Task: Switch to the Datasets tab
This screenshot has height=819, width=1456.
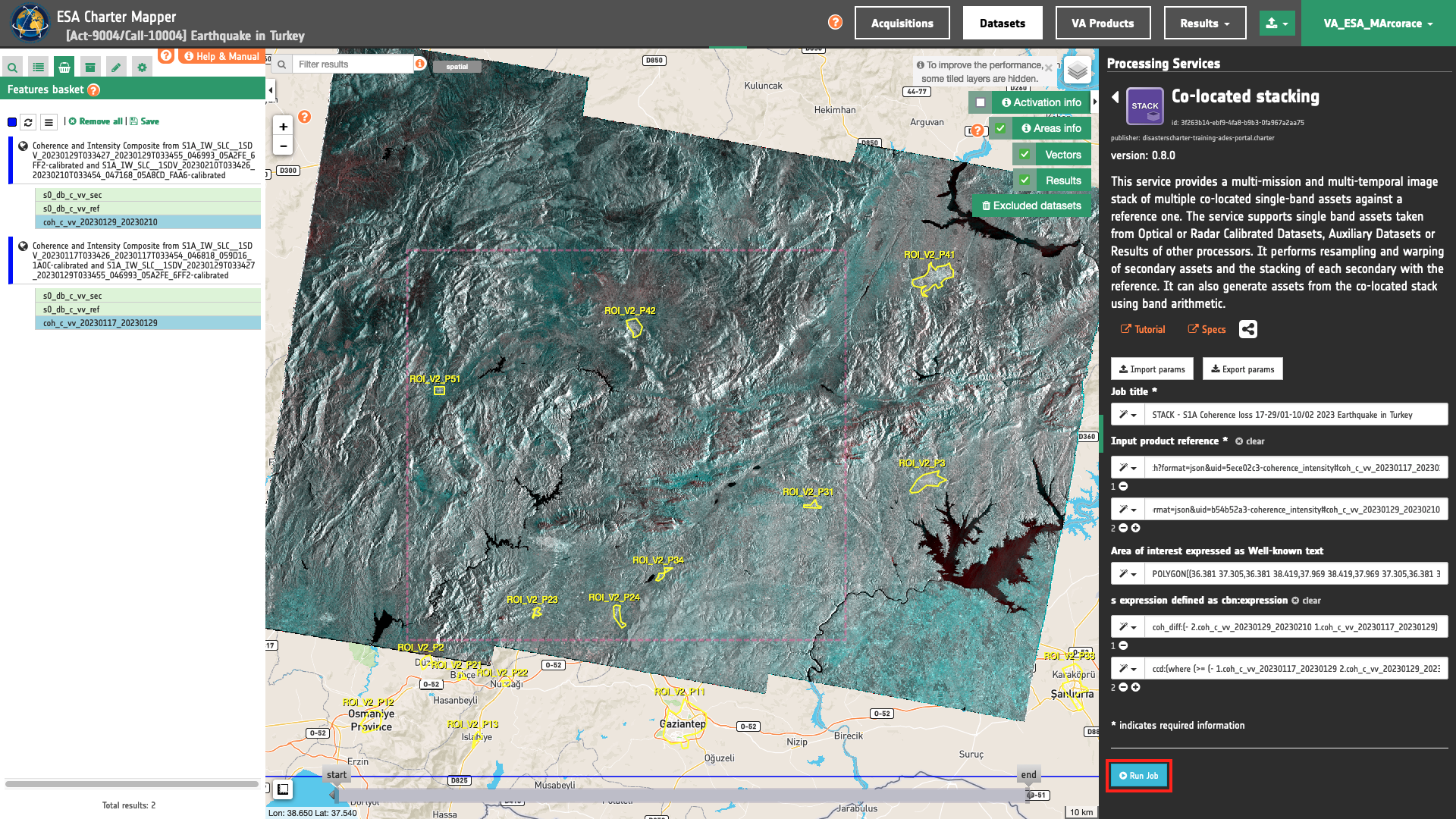Action: (1002, 23)
